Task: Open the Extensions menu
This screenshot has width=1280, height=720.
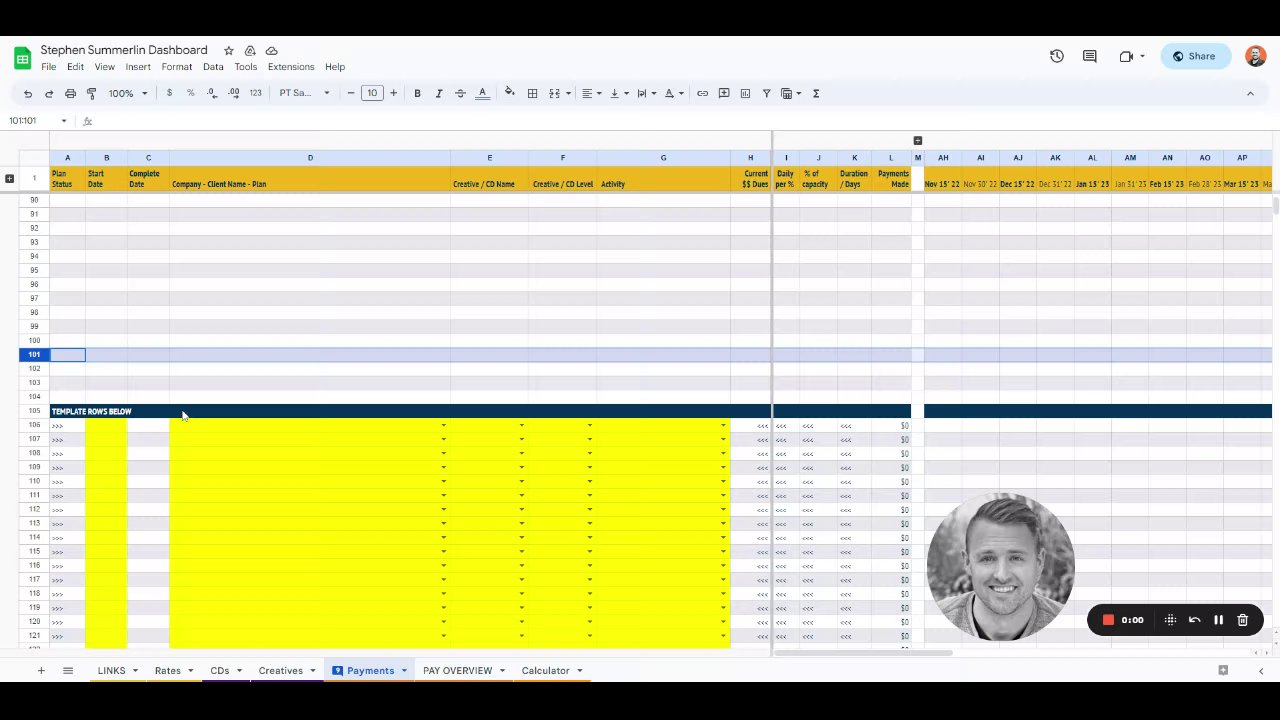Action: pyautogui.click(x=291, y=67)
